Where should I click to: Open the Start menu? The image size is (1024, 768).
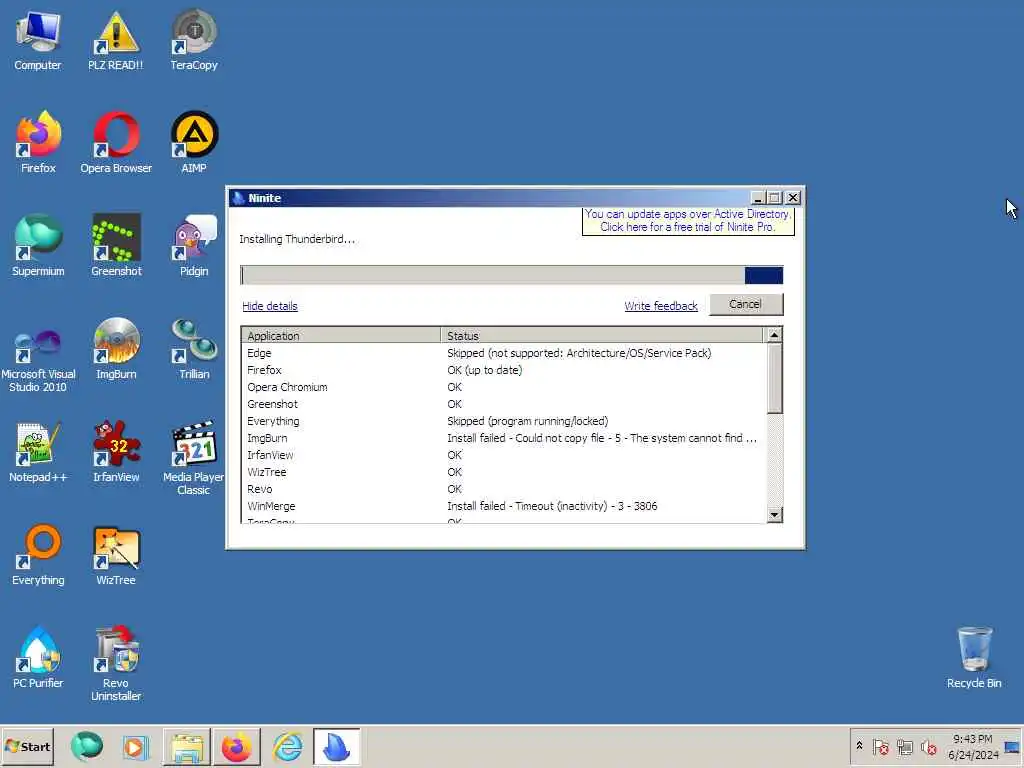click(x=27, y=746)
